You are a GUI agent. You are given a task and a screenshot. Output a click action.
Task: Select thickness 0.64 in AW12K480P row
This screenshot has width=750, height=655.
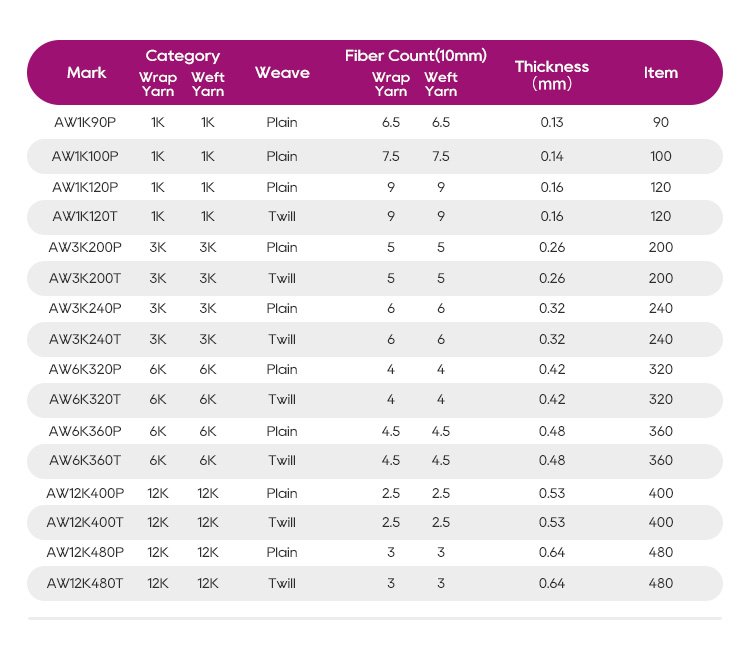coord(551,553)
